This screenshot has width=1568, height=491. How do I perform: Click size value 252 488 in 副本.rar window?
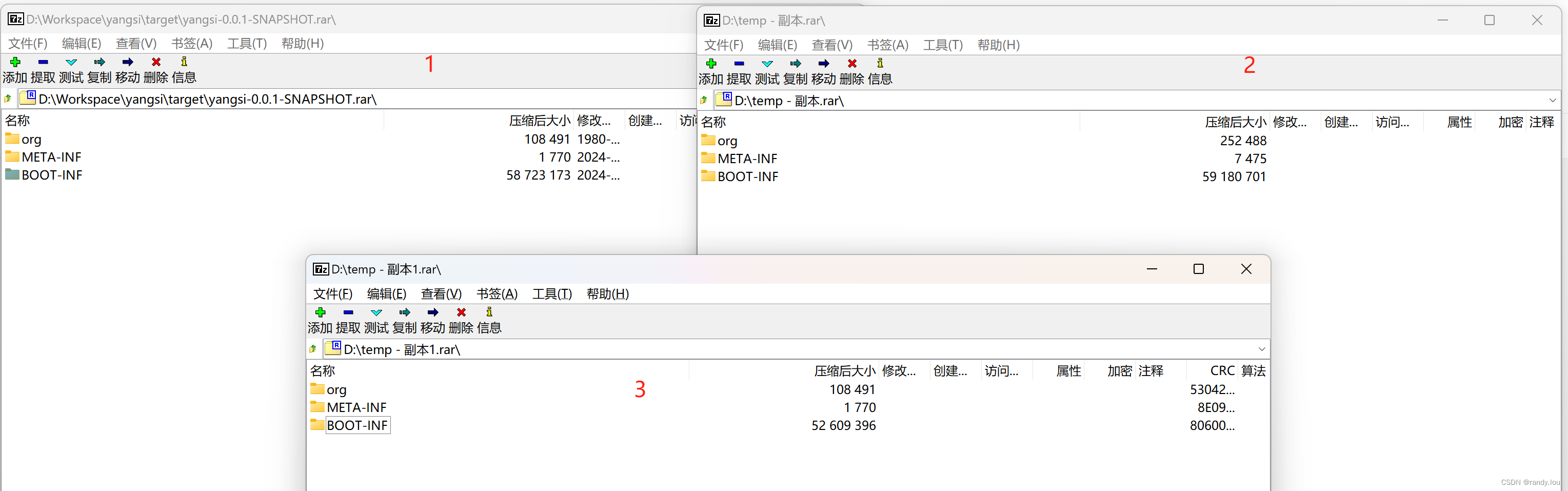tap(1243, 141)
